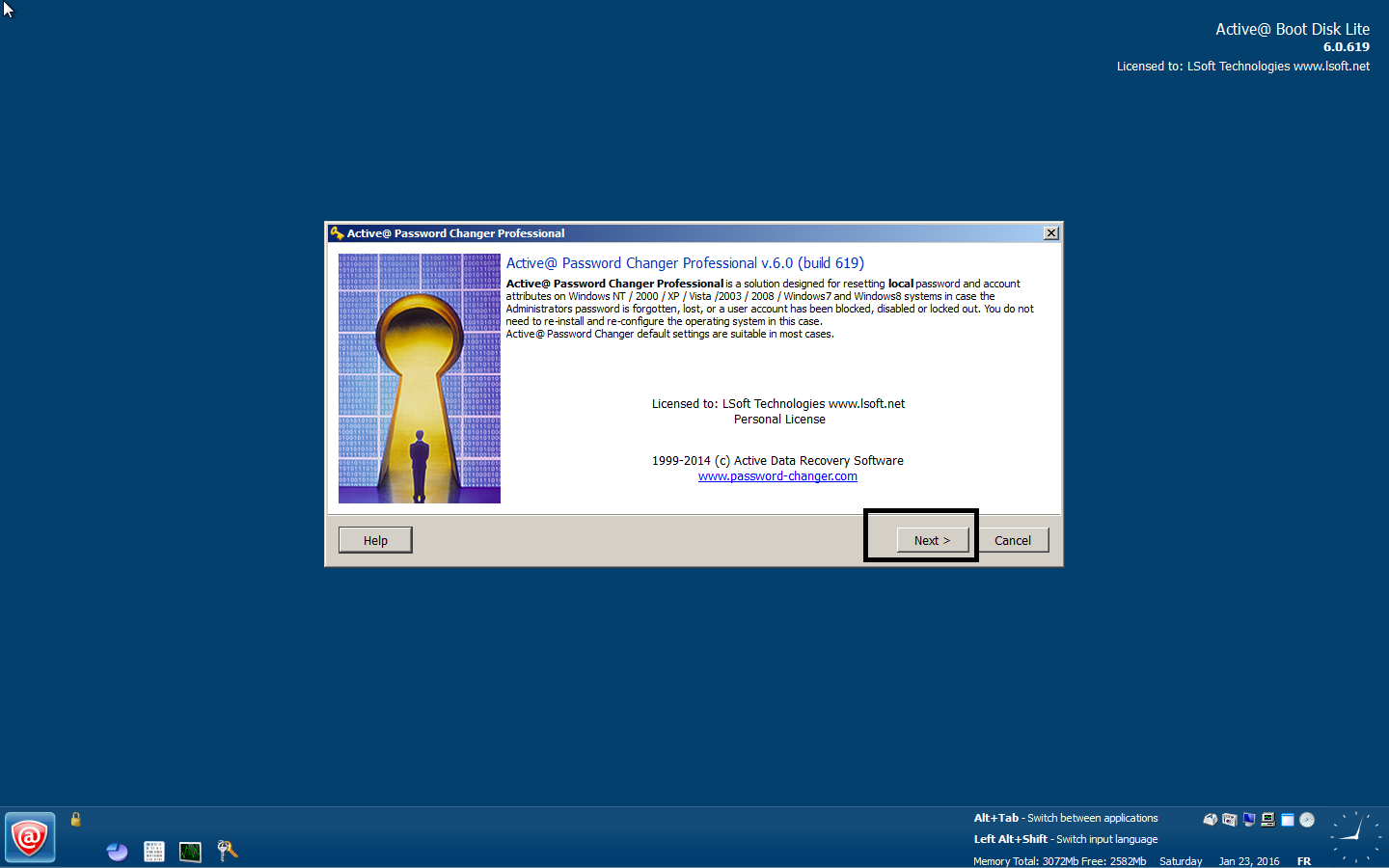This screenshot has width=1389, height=868.
Task: Cancel the Password Changer dialog
Action: click(x=1013, y=540)
